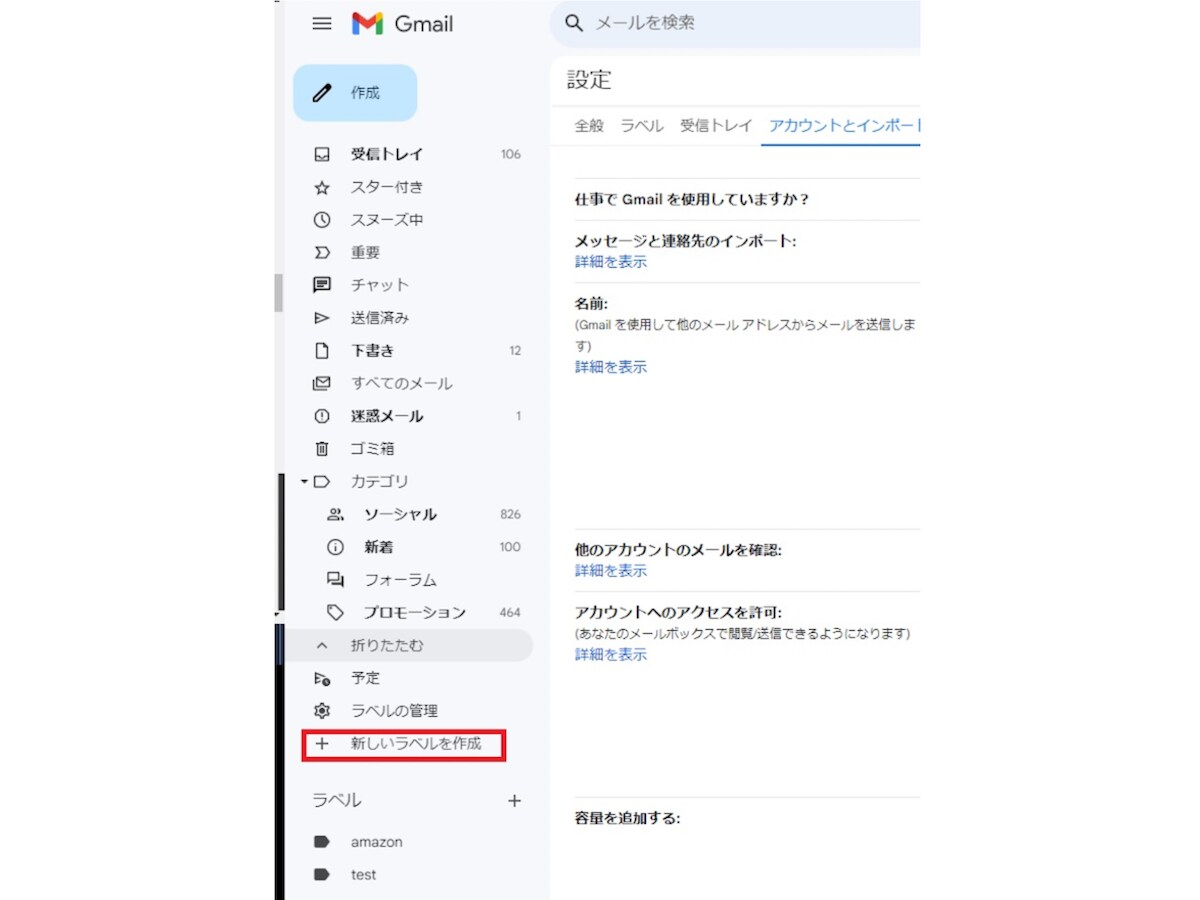
Task: Click the gear icon beside ラベルの管理
Action: (x=322, y=711)
